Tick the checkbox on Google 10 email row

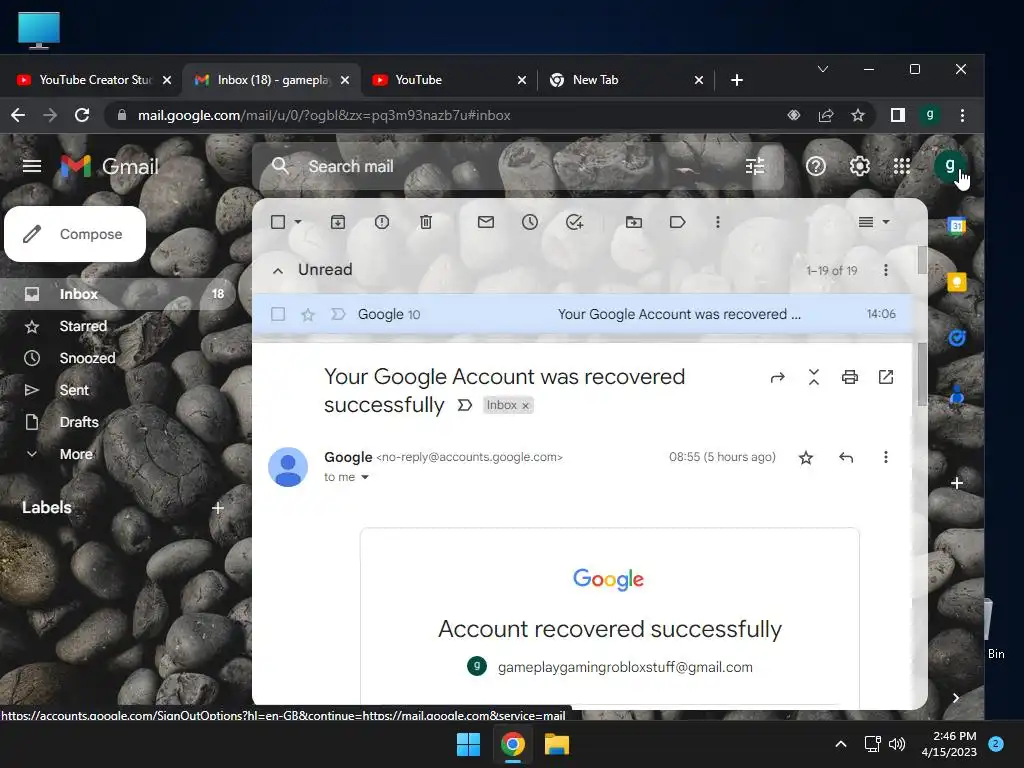(278, 314)
